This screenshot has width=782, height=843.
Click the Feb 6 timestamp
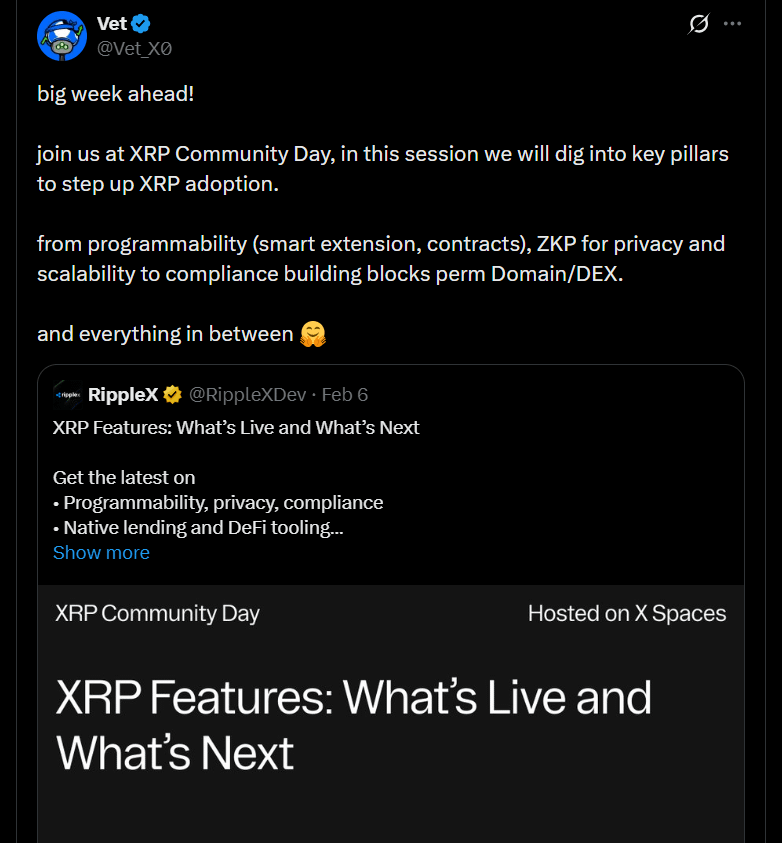tap(344, 395)
